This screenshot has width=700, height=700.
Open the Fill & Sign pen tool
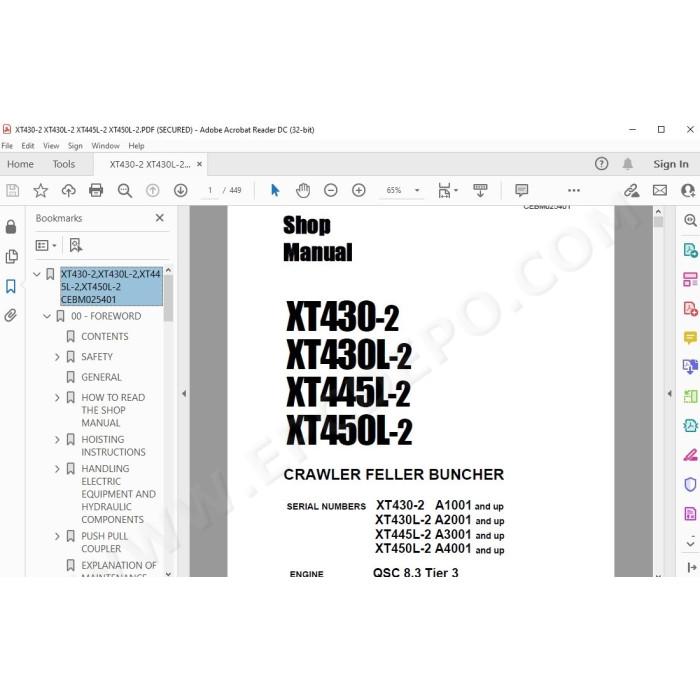(x=690, y=455)
